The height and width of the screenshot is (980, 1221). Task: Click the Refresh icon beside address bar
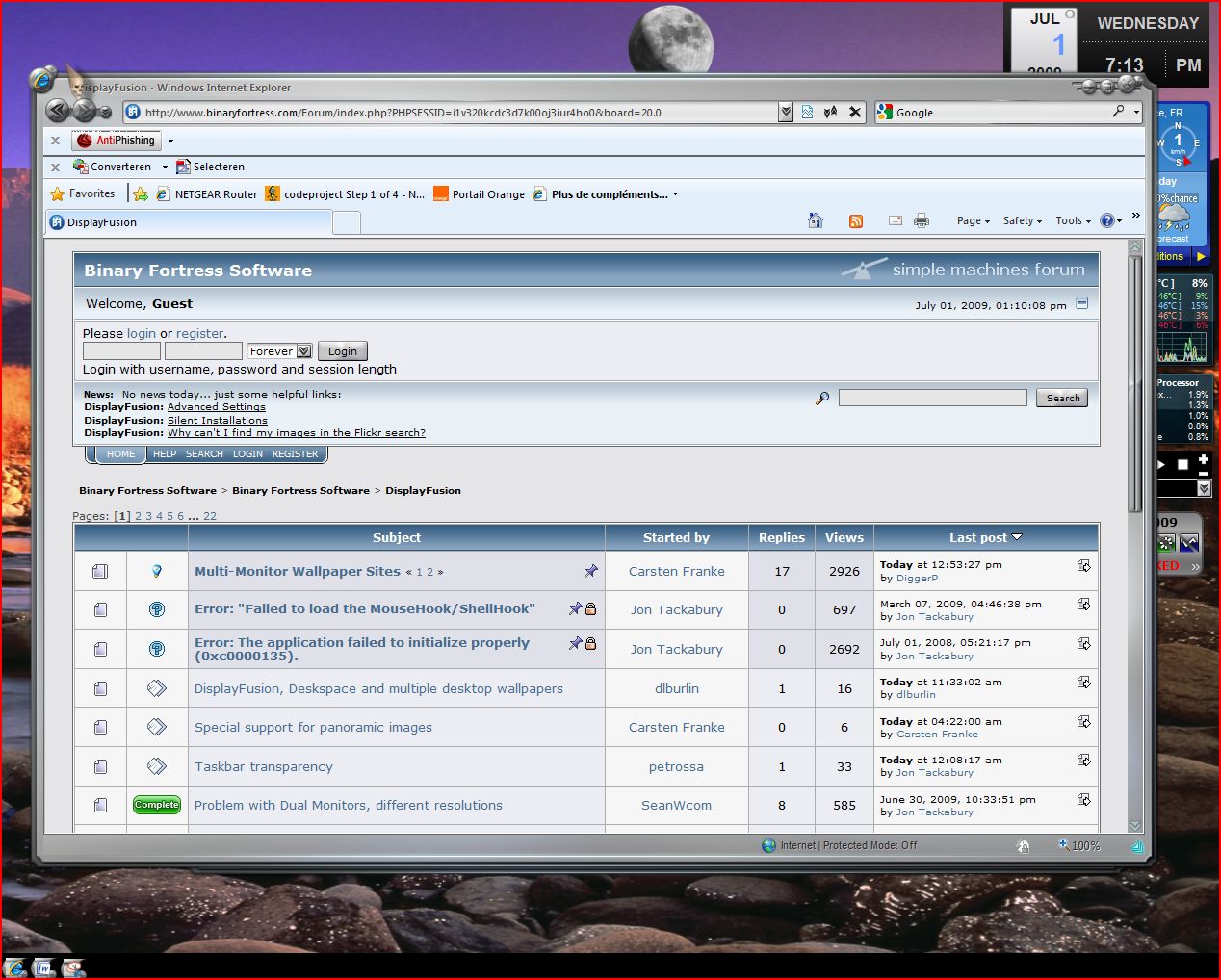(830, 113)
